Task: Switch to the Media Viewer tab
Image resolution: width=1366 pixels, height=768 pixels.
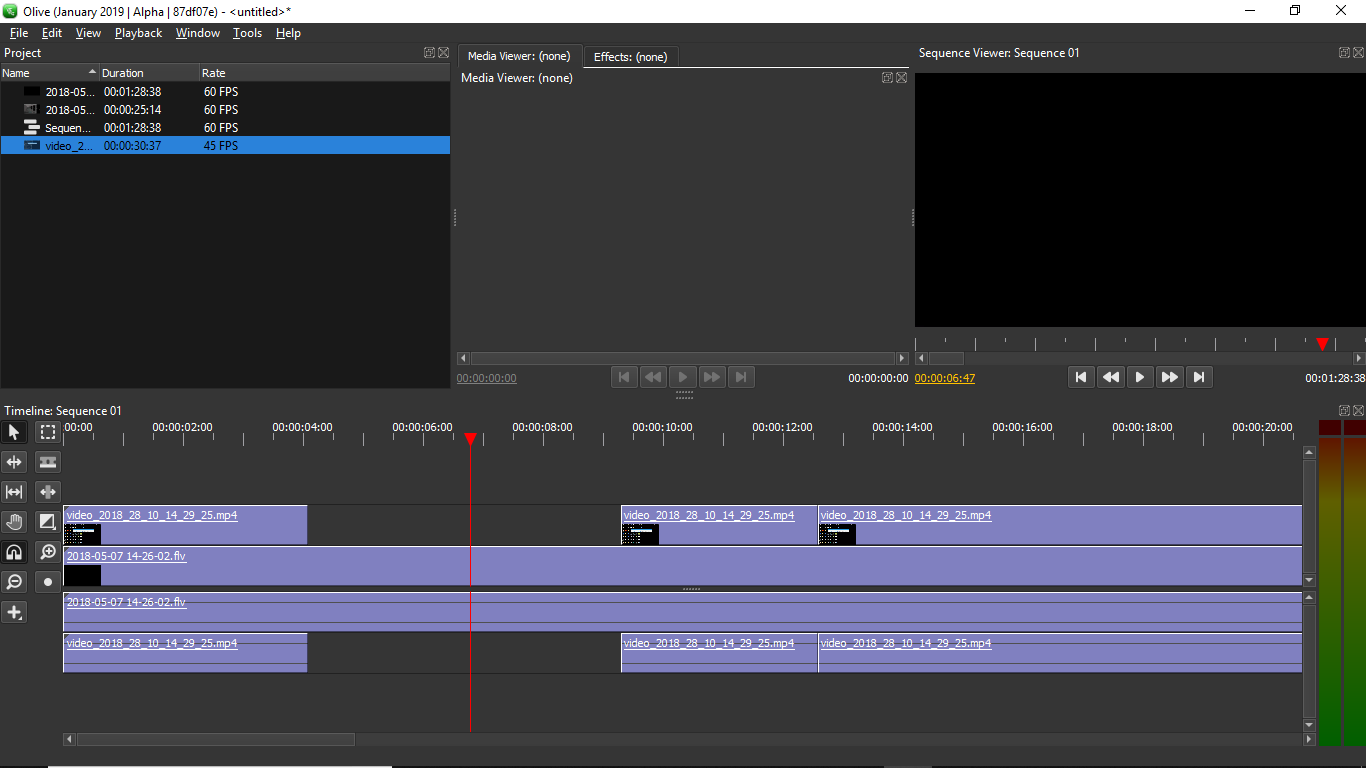Action: tap(519, 56)
